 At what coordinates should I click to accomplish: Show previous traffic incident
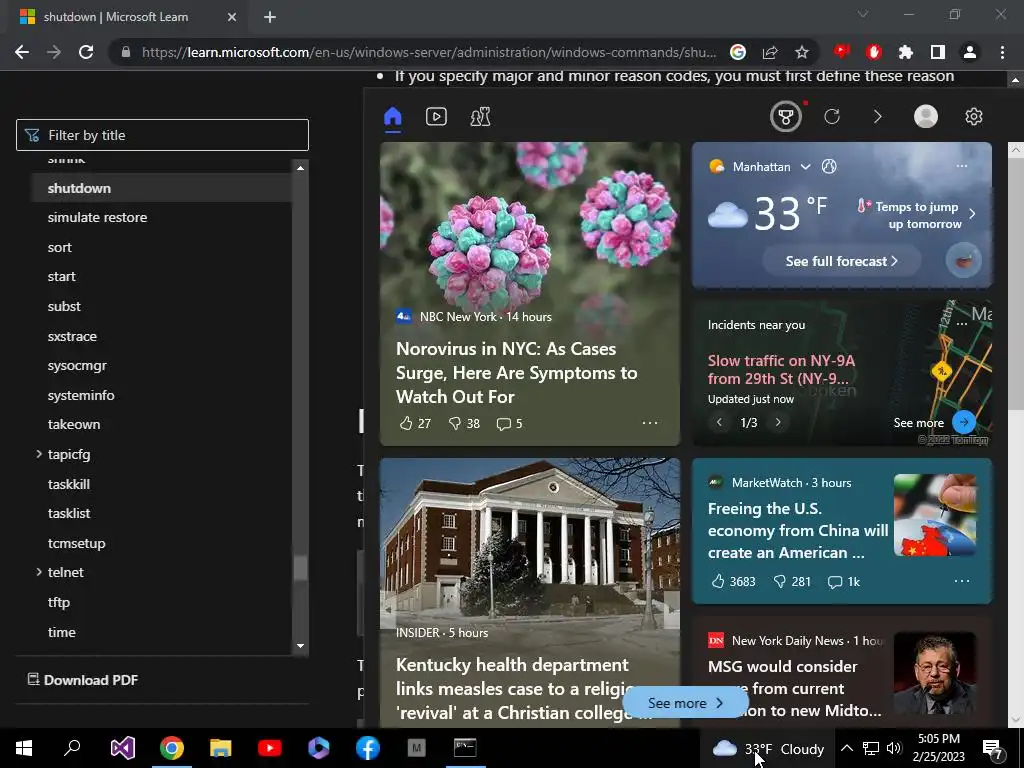[720, 423]
